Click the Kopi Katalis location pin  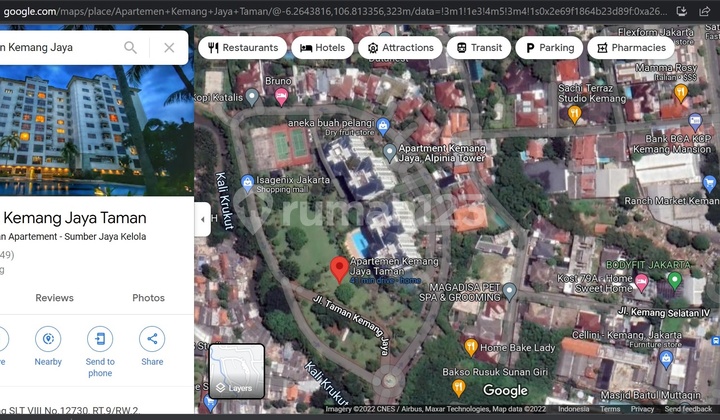pyautogui.click(x=252, y=97)
